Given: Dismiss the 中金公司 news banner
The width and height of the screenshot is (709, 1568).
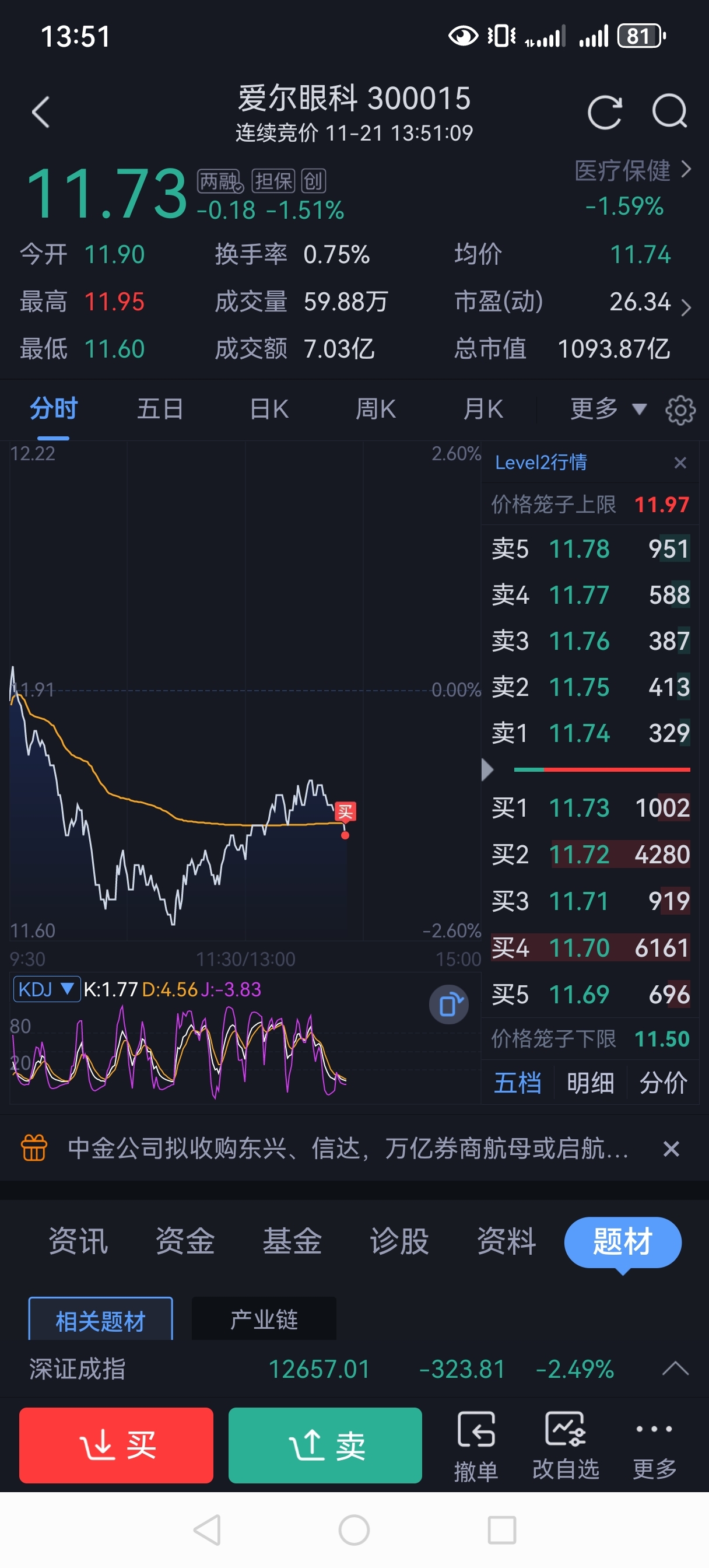Looking at the screenshot, I should 671,1149.
